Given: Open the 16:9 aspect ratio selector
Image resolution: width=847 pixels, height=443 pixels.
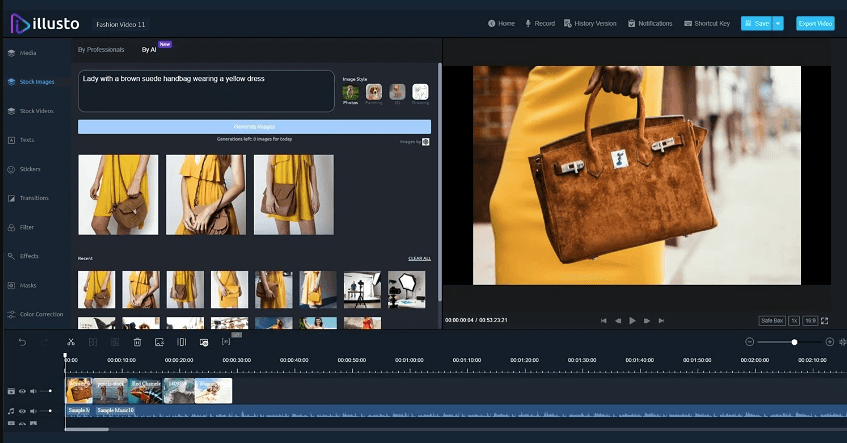Looking at the screenshot, I should (x=810, y=320).
